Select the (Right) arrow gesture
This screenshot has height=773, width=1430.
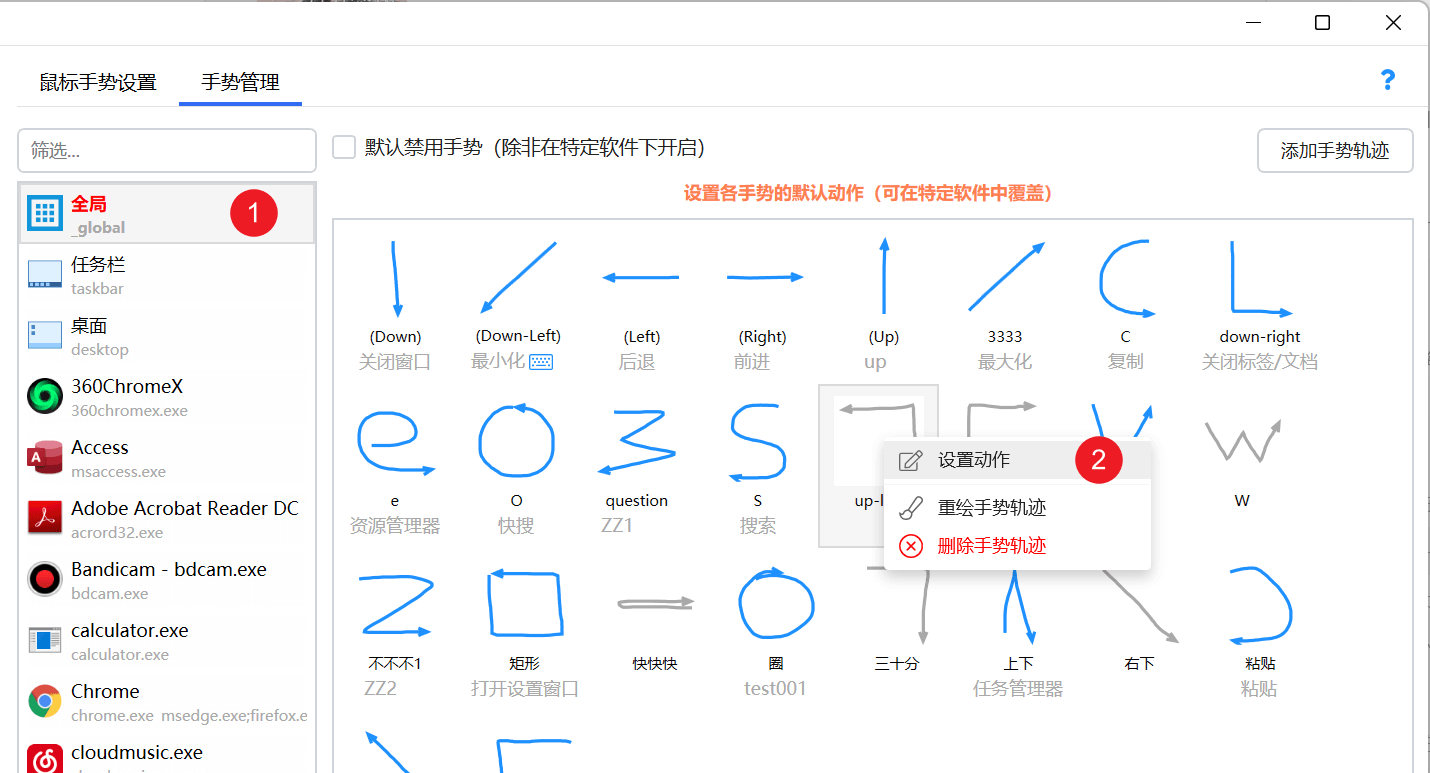click(765, 277)
